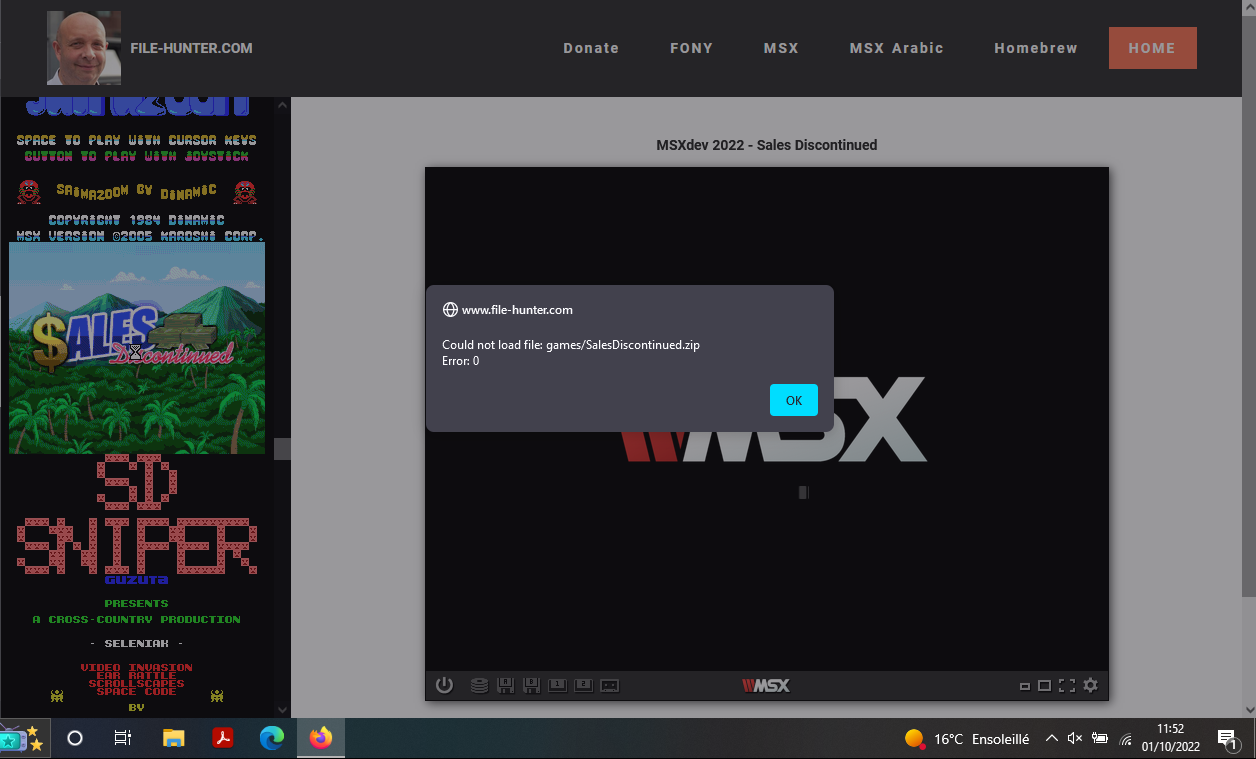The height and width of the screenshot is (759, 1256).
Task: Open the Windows notification center
Action: click(x=1227, y=739)
